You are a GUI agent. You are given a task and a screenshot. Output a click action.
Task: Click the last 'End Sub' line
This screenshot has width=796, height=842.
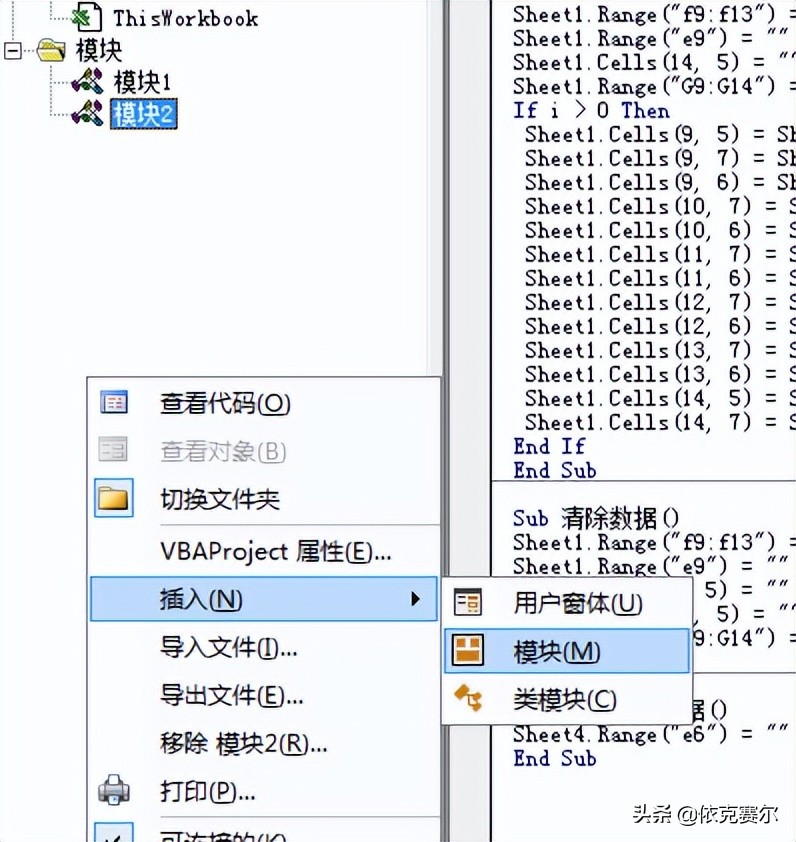[555, 758]
